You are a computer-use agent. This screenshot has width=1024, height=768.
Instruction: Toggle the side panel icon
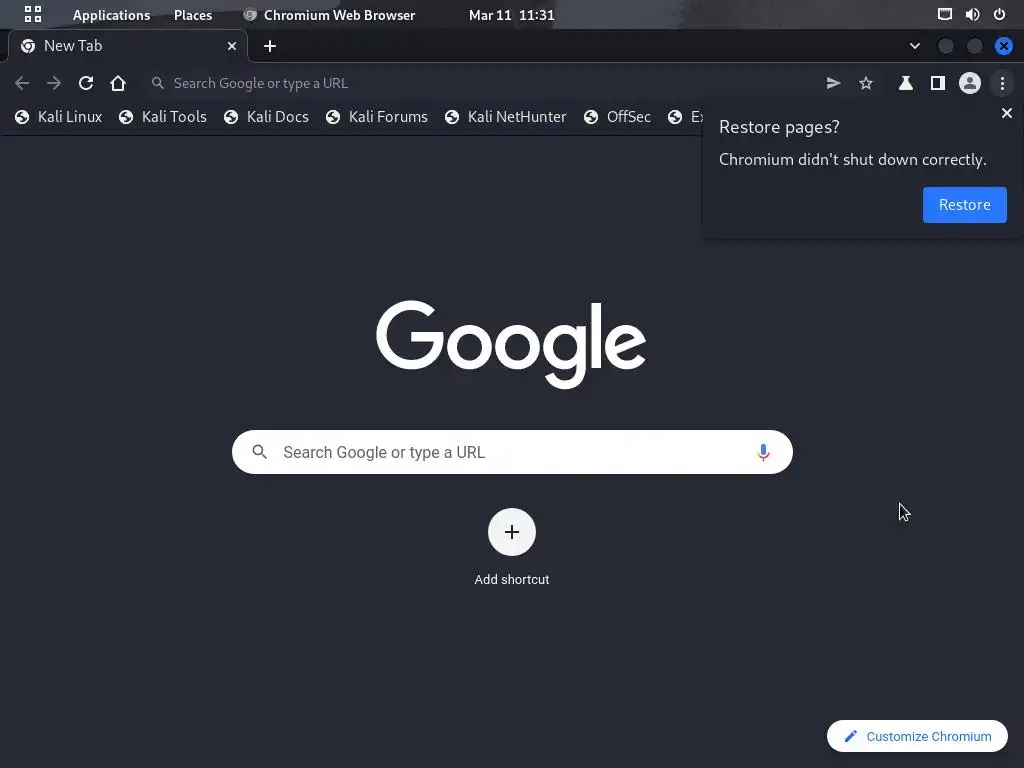click(x=937, y=83)
